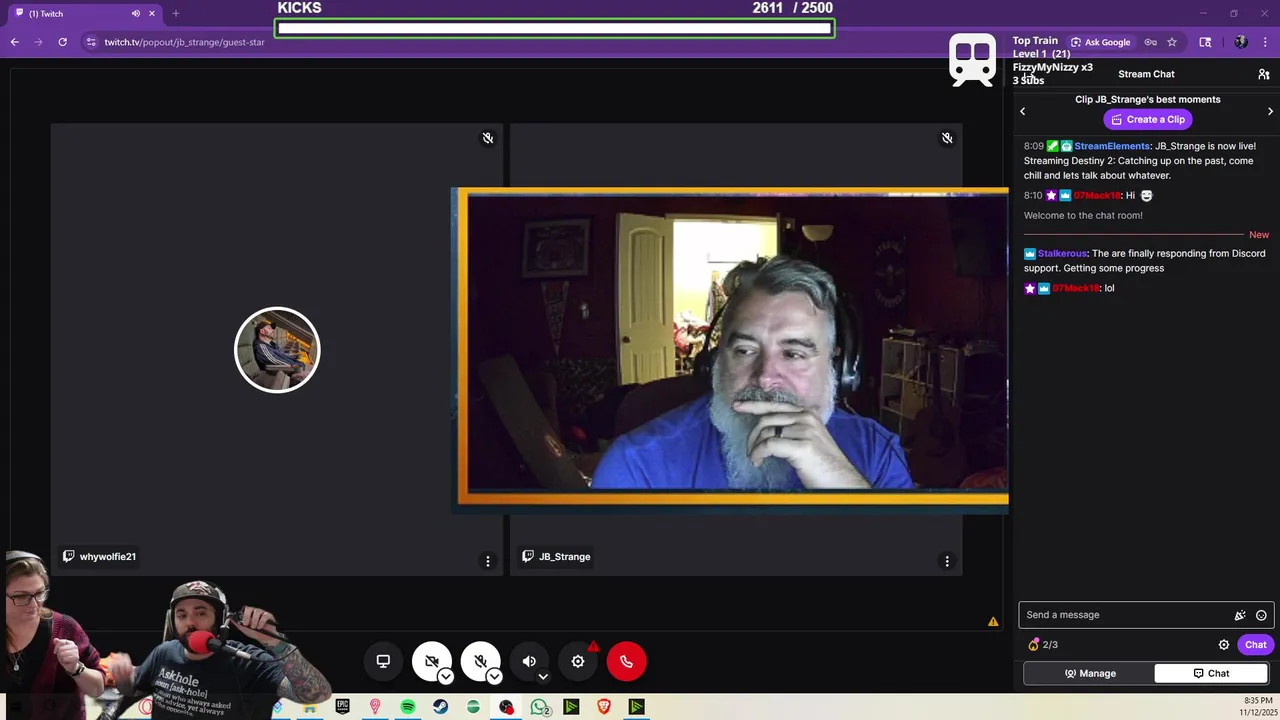Switch to Chat tab at bottom

point(1211,673)
